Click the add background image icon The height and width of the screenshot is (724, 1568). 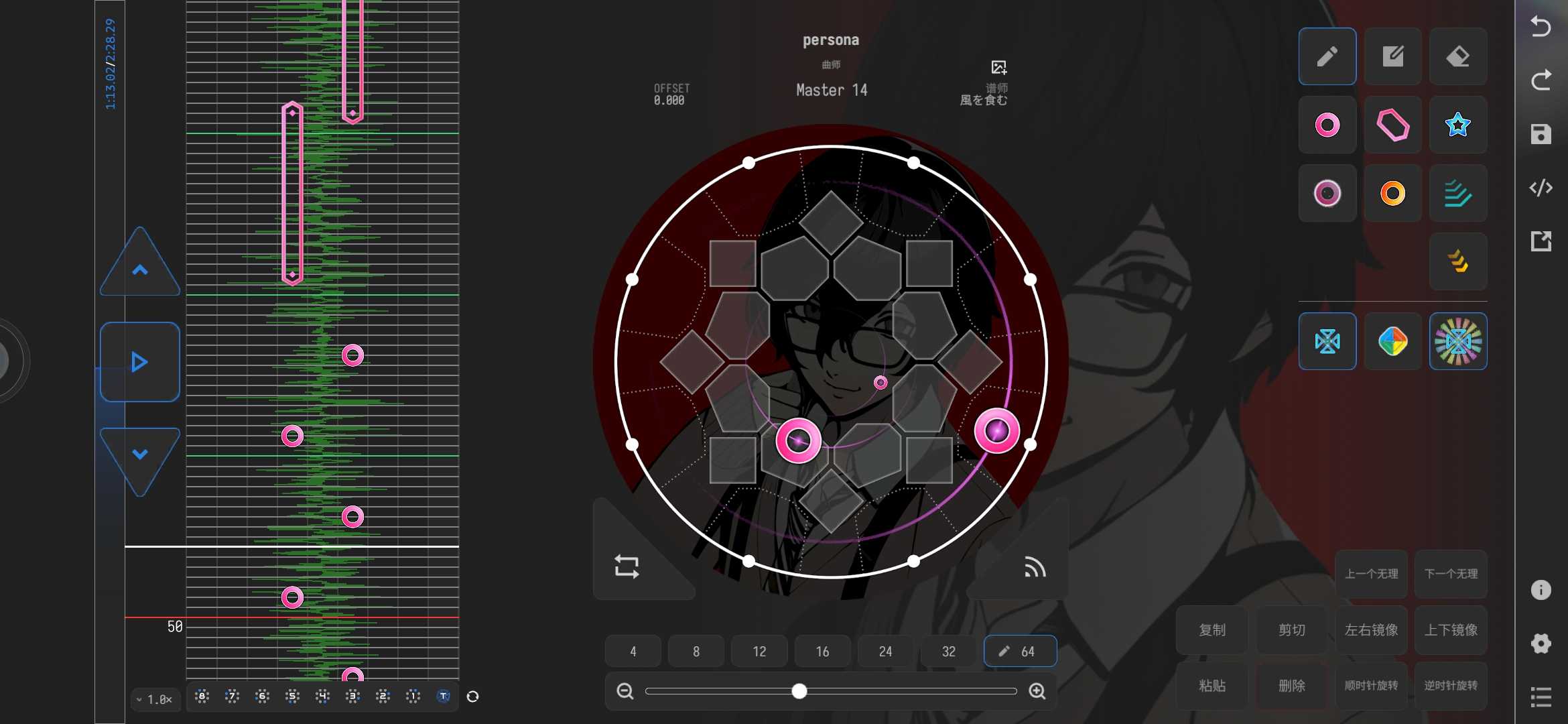click(x=998, y=67)
